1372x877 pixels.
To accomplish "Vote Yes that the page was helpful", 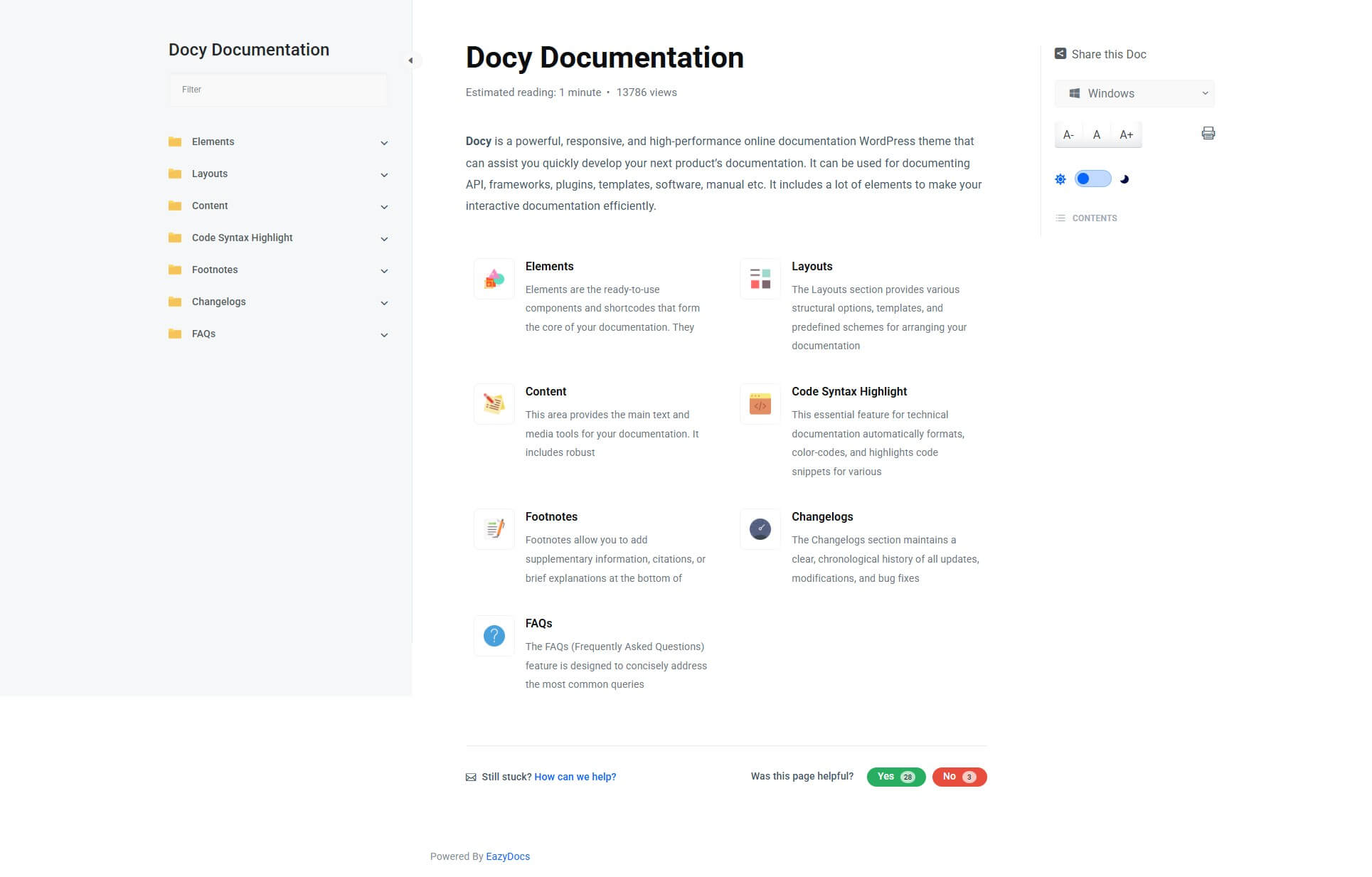I will click(x=896, y=777).
